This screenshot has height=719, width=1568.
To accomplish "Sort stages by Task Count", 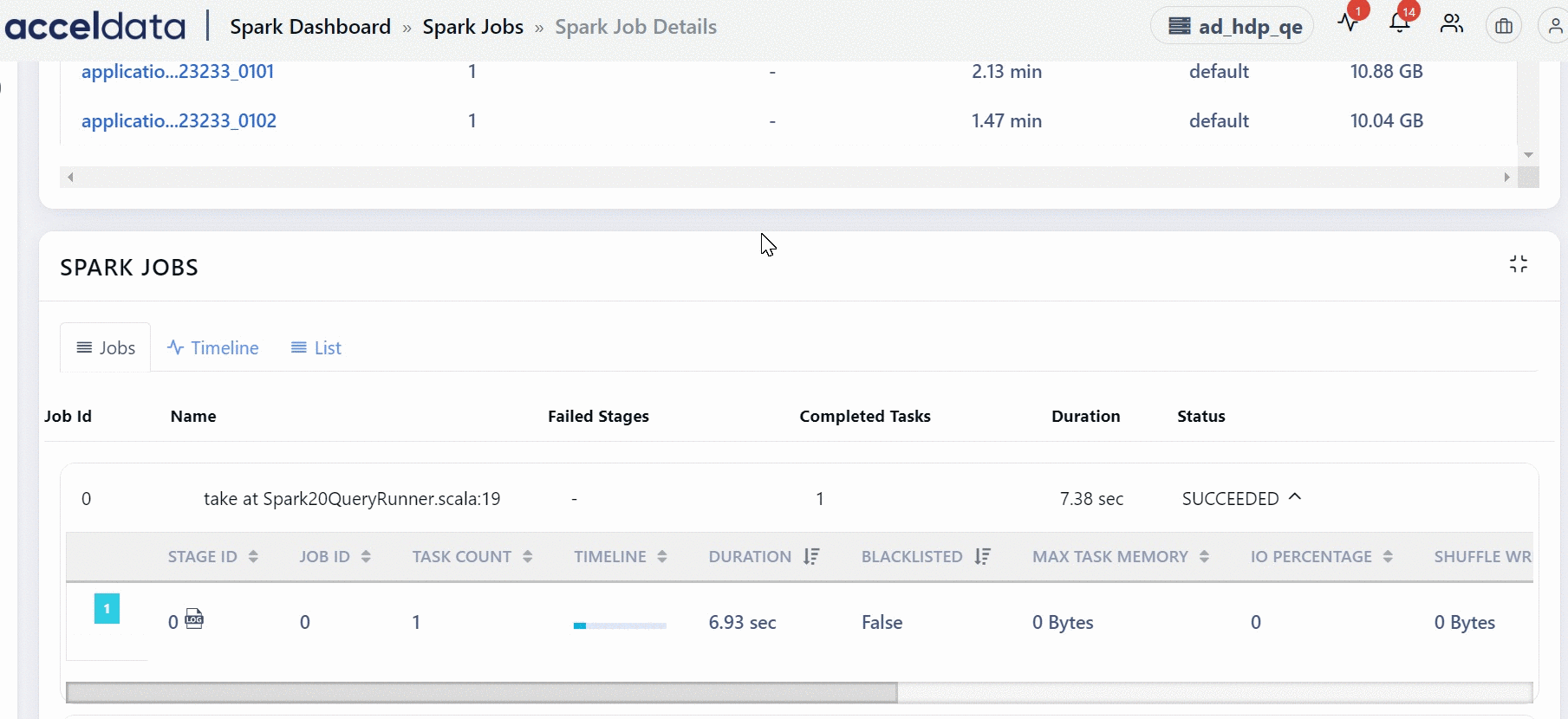I will tap(527, 557).
